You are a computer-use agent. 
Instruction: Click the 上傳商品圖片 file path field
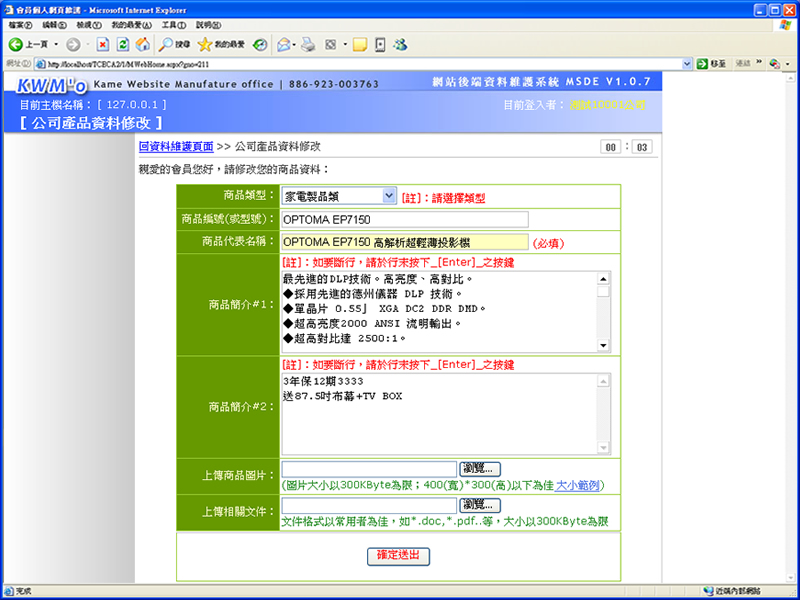[x=369, y=469]
